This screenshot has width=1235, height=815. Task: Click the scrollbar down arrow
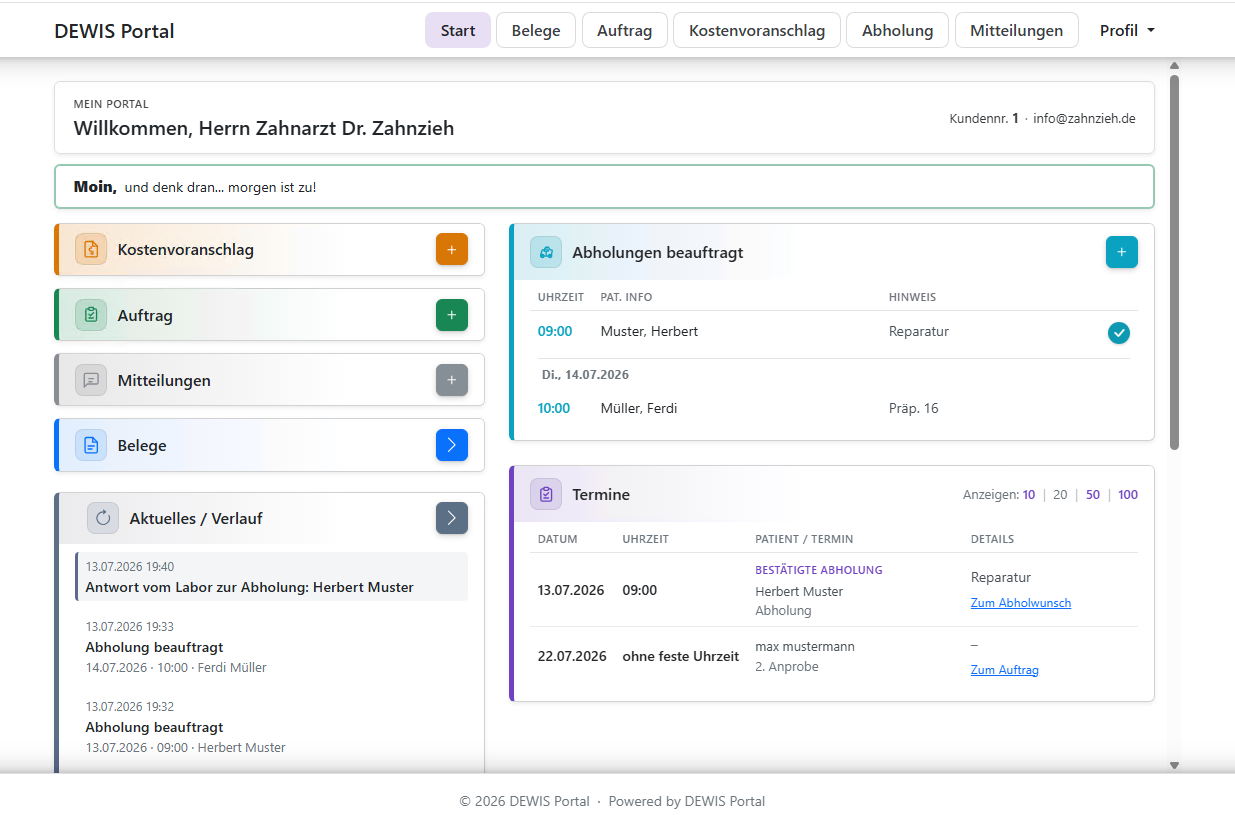(1174, 765)
